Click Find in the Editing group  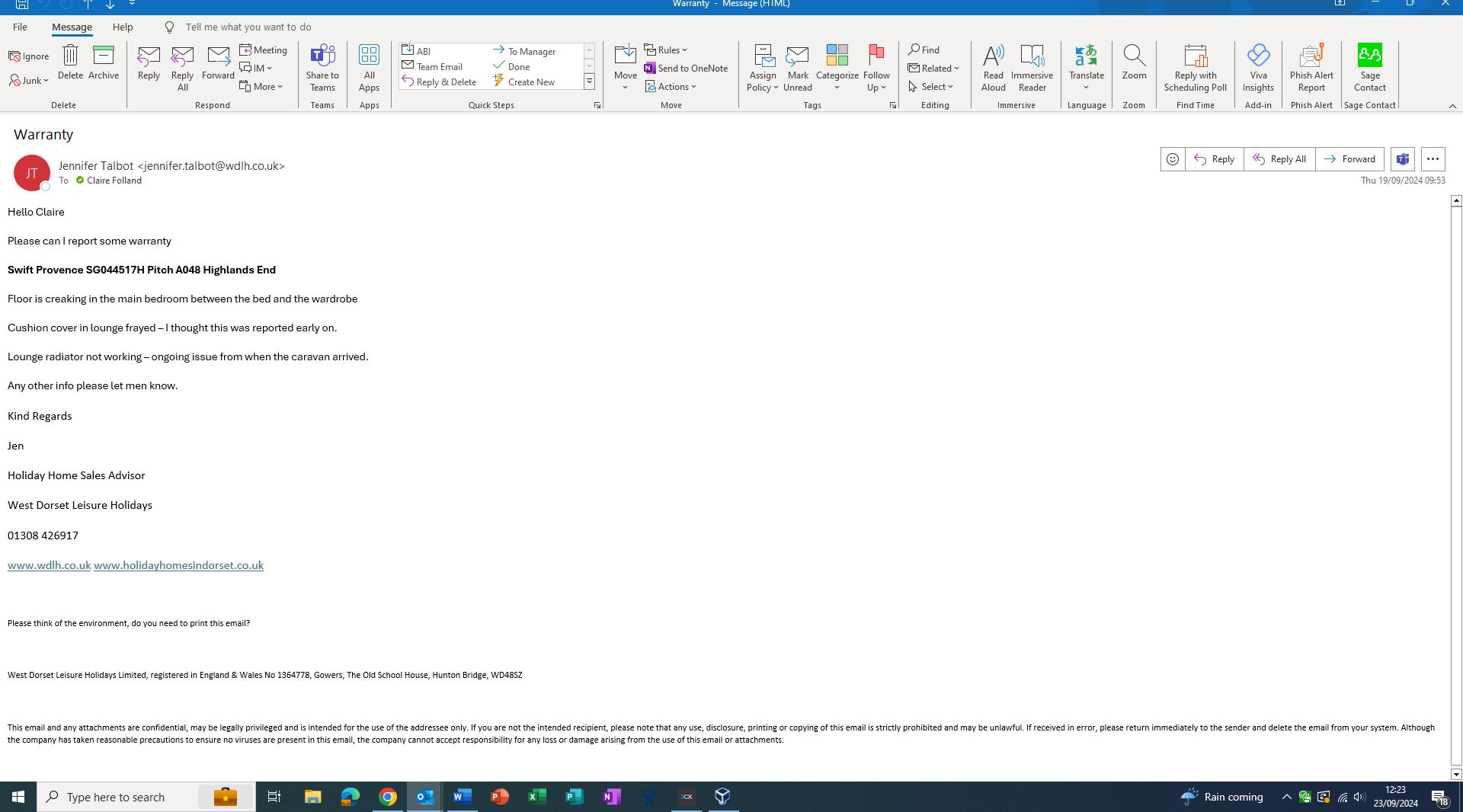[x=924, y=50]
